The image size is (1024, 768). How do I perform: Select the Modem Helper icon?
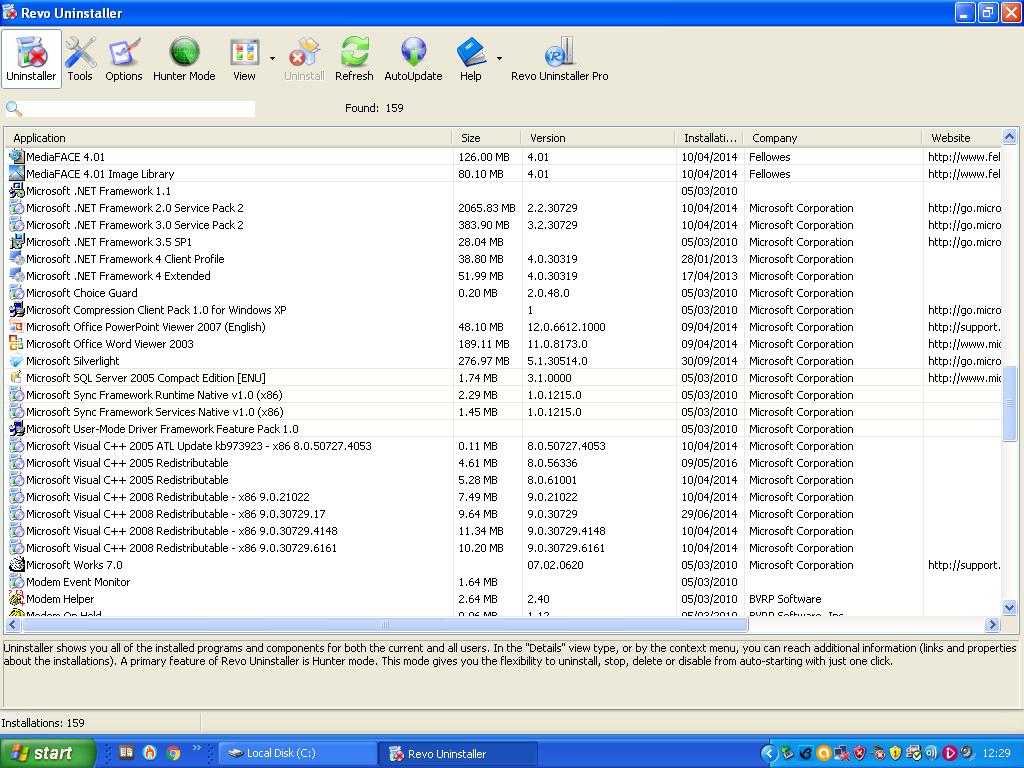(x=16, y=598)
